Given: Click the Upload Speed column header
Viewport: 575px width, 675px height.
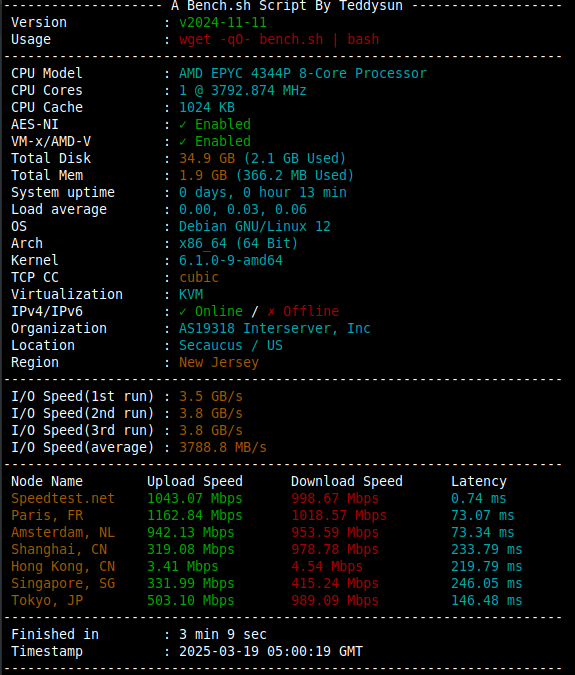Looking at the screenshot, I should point(195,481).
